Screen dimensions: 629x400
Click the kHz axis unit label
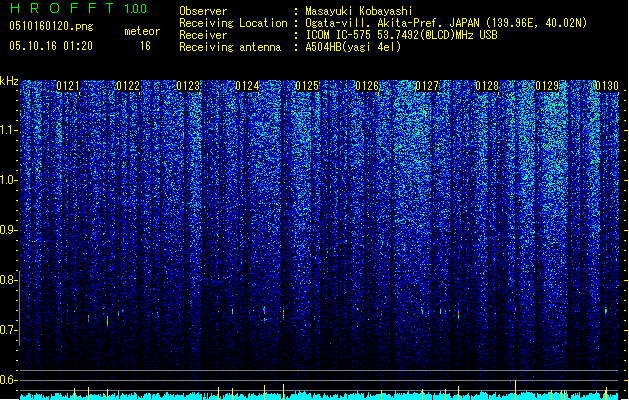(9, 81)
